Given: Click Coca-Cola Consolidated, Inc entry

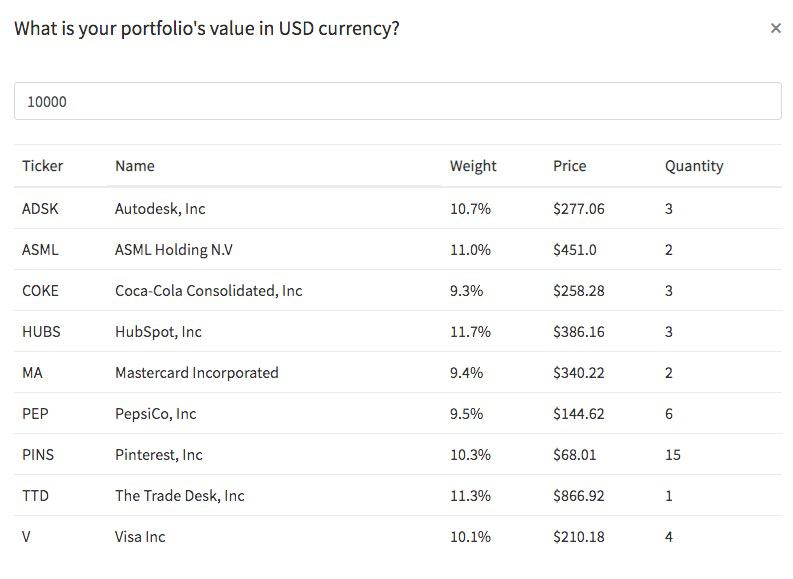Looking at the screenshot, I should pos(208,291).
